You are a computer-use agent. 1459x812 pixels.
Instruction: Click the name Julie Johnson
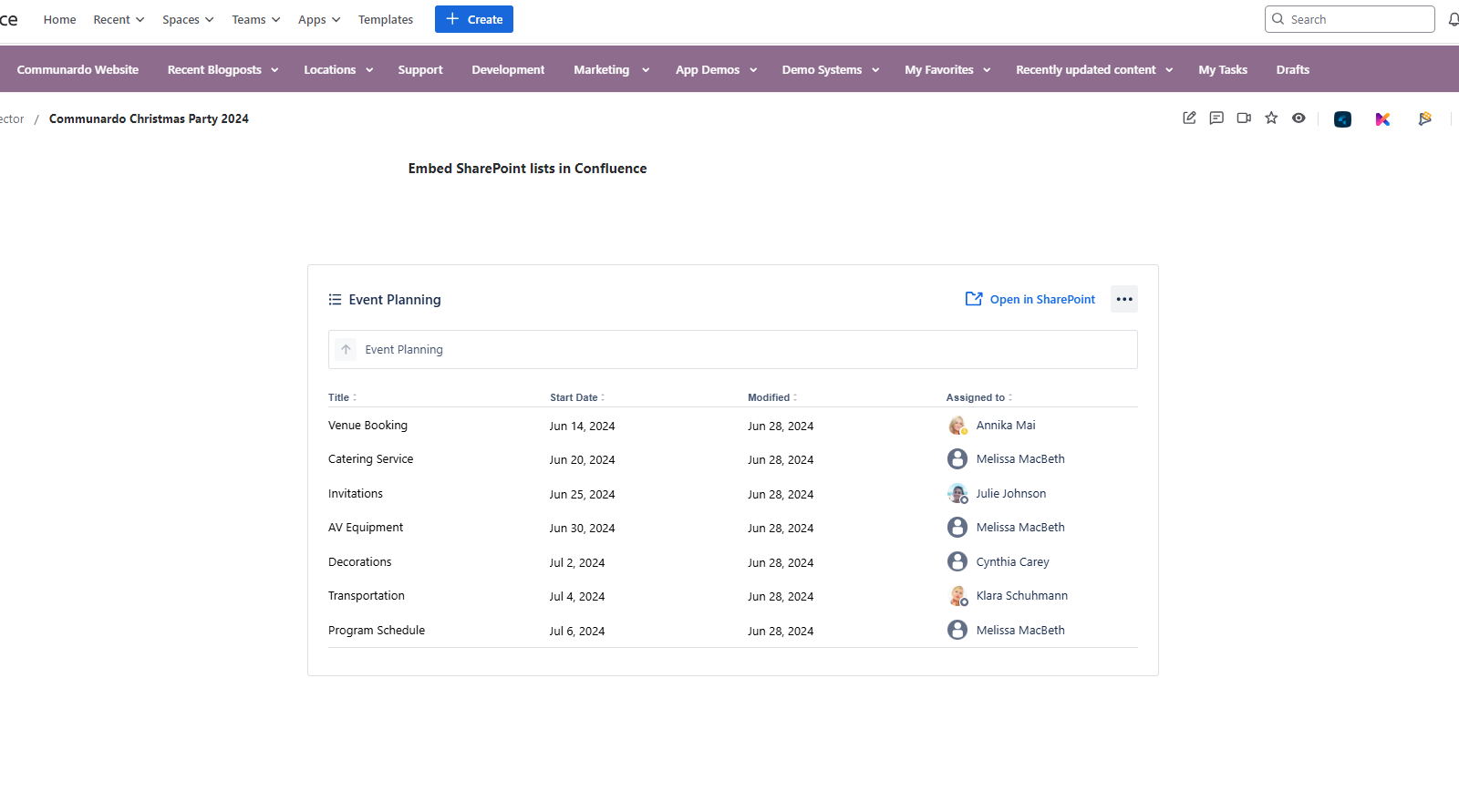click(1011, 494)
